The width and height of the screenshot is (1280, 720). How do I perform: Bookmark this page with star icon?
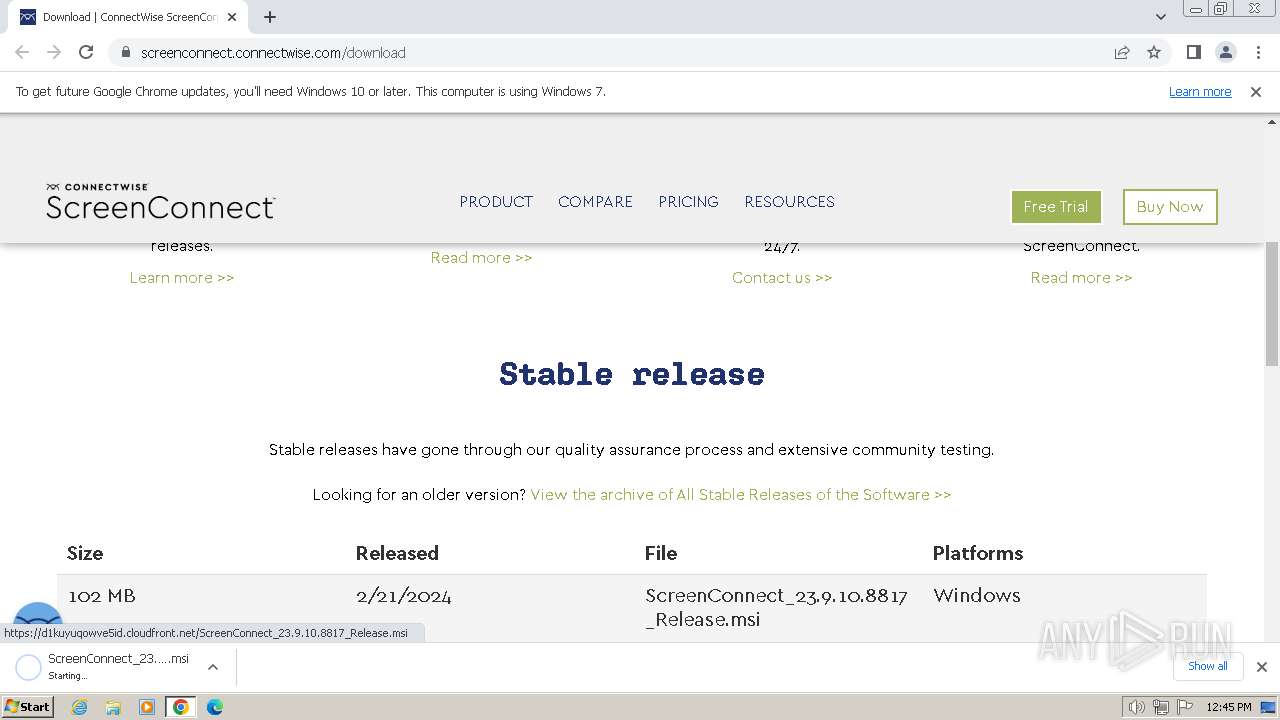pos(1154,52)
